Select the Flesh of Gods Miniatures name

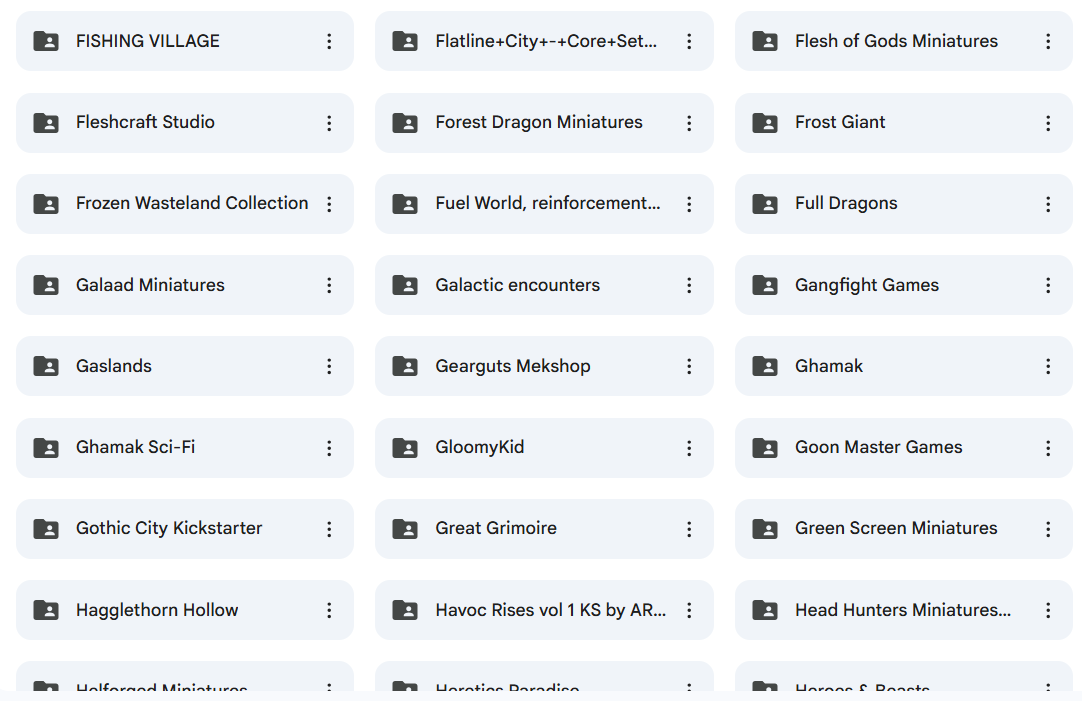click(x=896, y=41)
